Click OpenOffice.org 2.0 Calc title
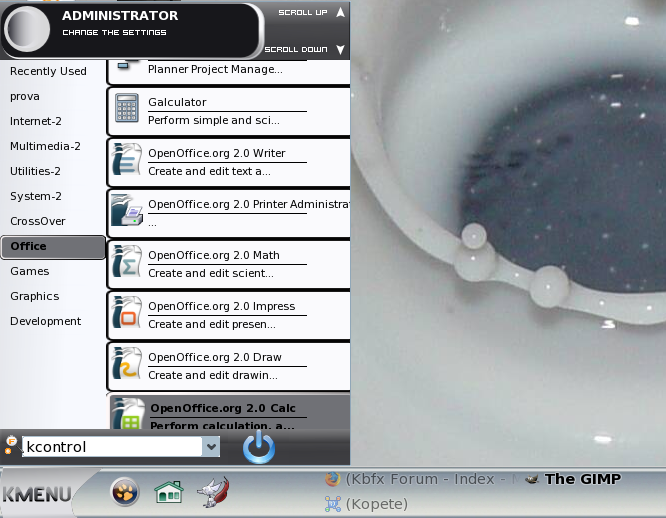Image resolution: width=666 pixels, height=518 pixels. [x=223, y=408]
